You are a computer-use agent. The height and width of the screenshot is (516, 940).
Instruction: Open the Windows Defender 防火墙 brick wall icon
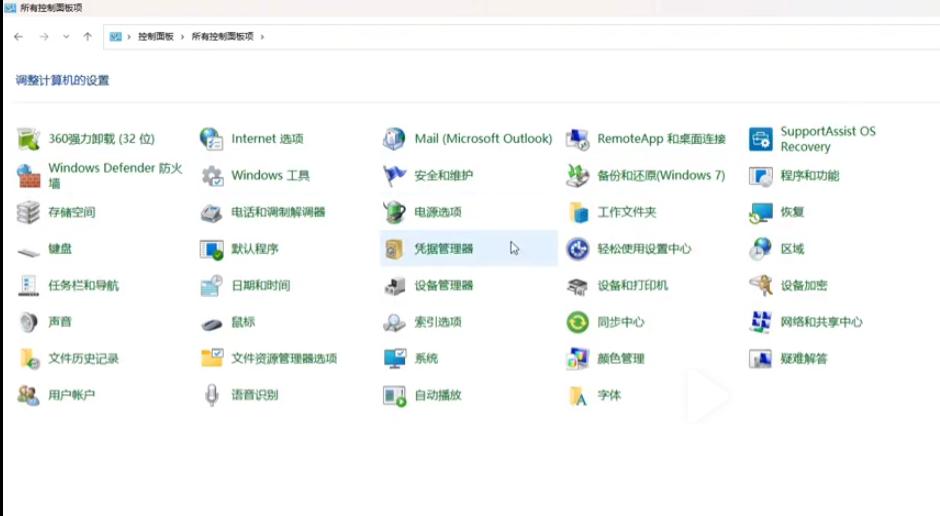28,176
